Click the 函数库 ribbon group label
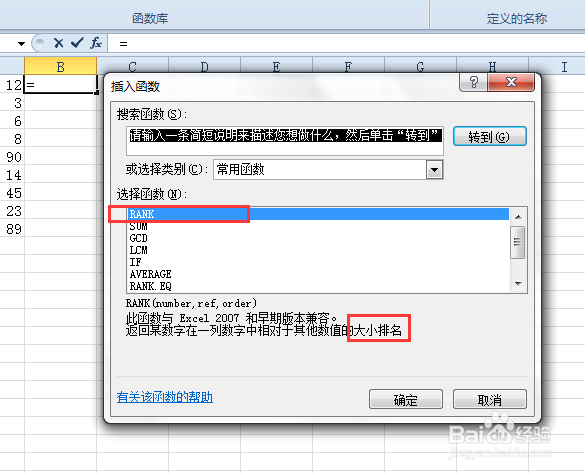585x473 pixels. tap(150, 18)
